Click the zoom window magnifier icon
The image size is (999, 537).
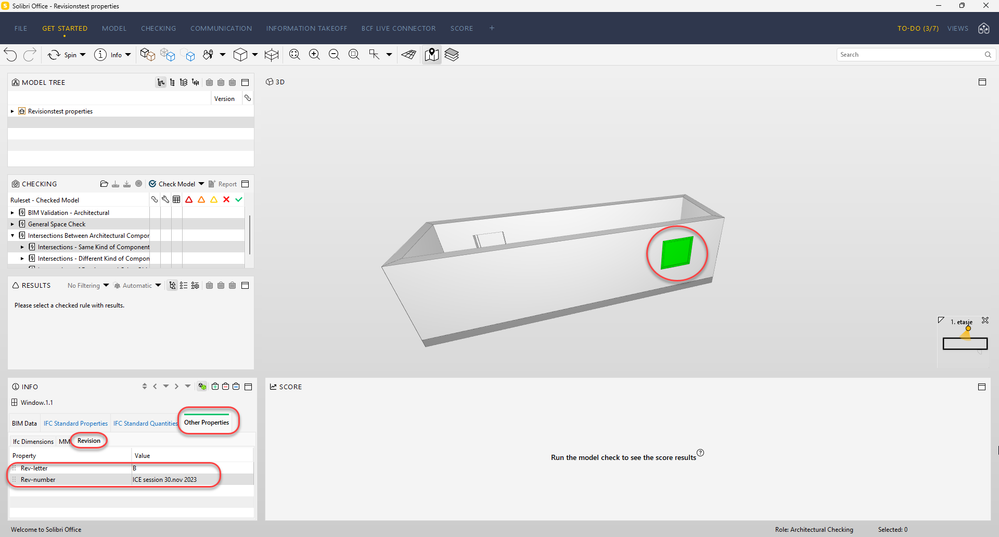pyautogui.click(x=354, y=55)
